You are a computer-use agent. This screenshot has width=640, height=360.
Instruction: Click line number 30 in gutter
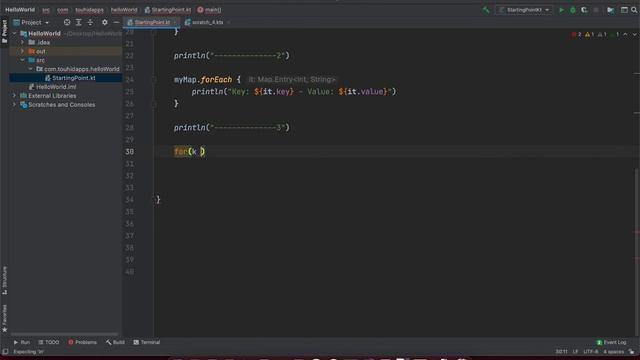pyautogui.click(x=129, y=151)
